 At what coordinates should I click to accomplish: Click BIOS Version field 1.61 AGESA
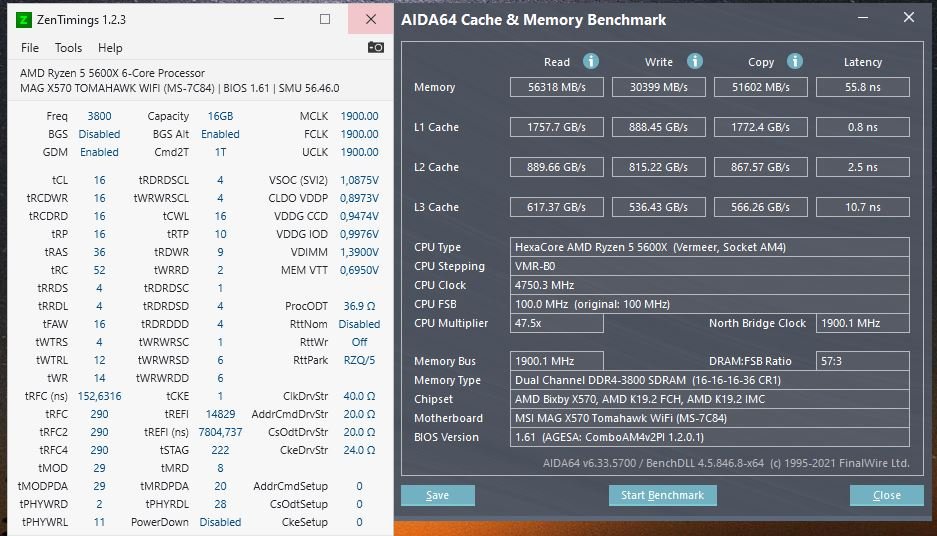point(710,437)
